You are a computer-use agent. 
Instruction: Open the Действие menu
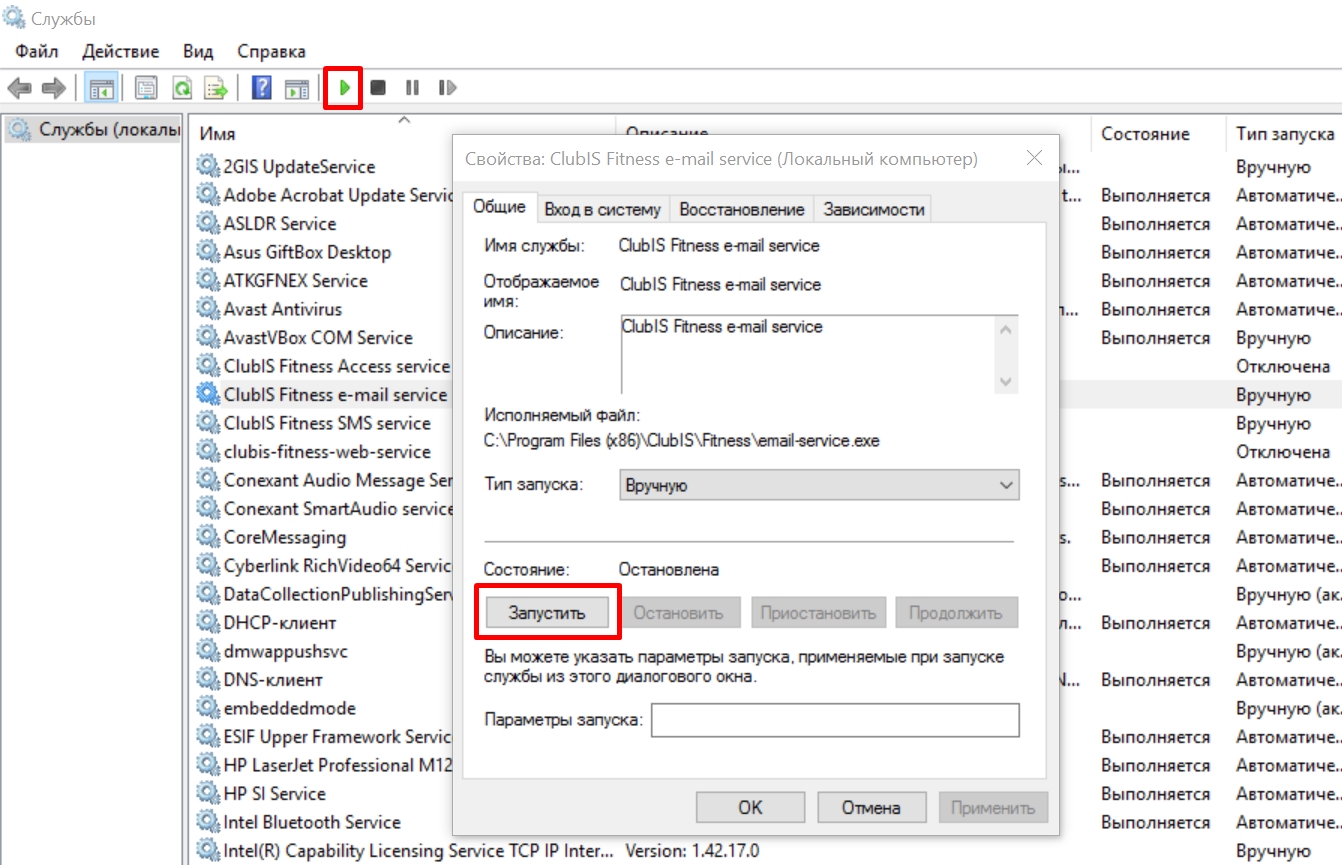(x=120, y=51)
